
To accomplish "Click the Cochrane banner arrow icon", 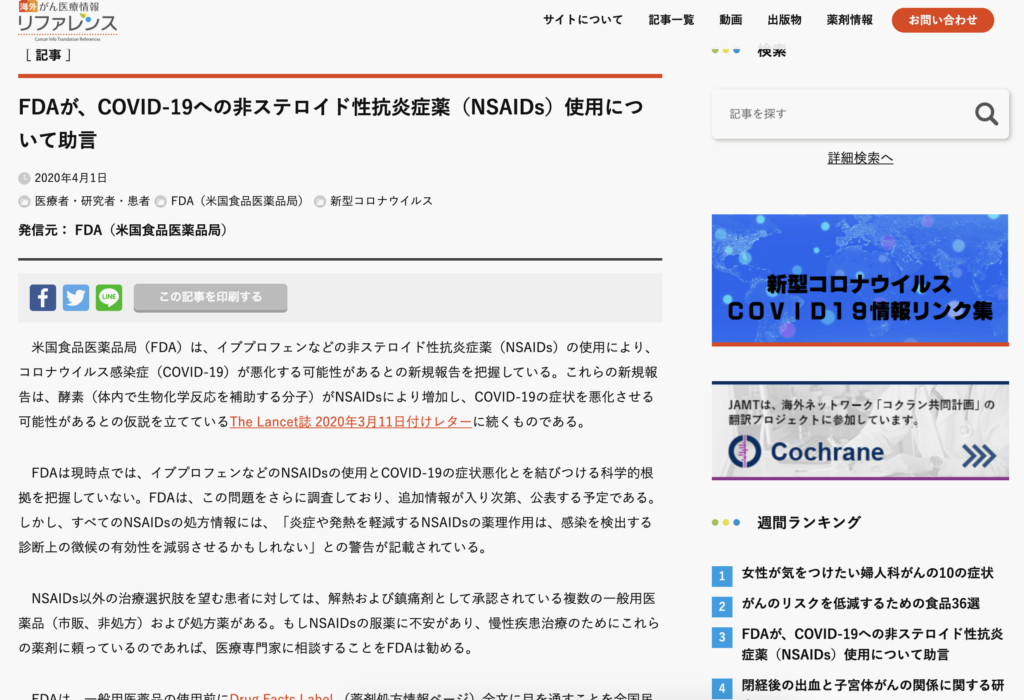I will [978, 454].
